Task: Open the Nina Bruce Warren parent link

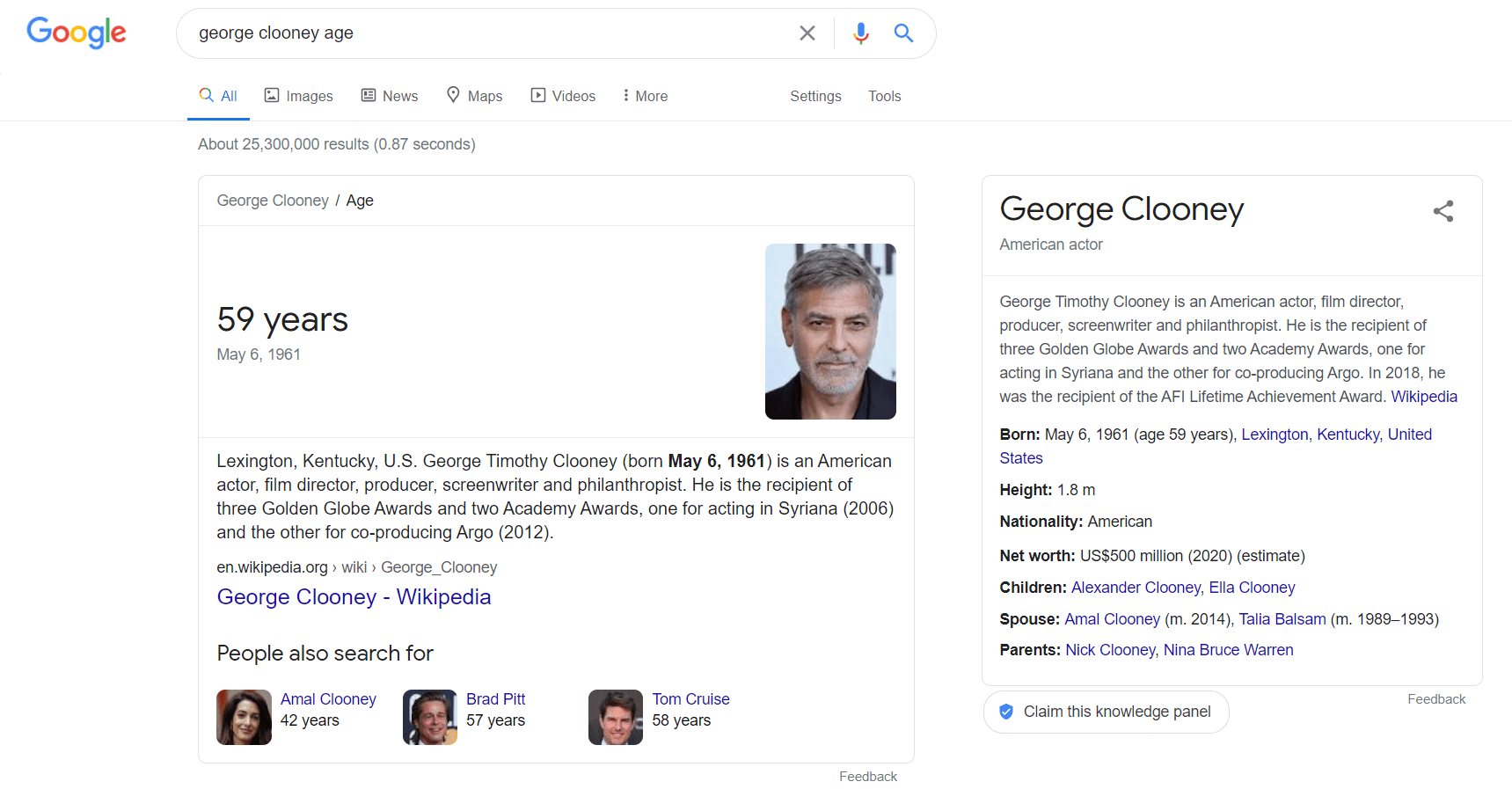Action: point(1228,650)
